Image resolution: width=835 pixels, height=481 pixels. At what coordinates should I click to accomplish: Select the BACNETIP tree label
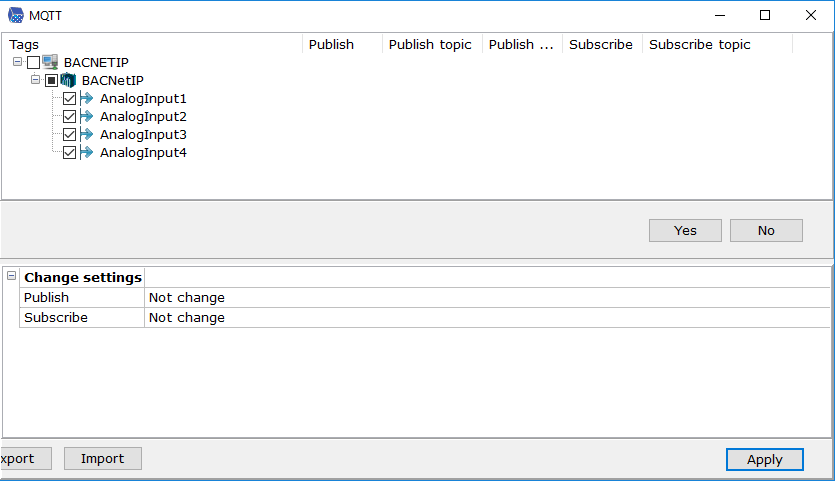(x=96, y=63)
